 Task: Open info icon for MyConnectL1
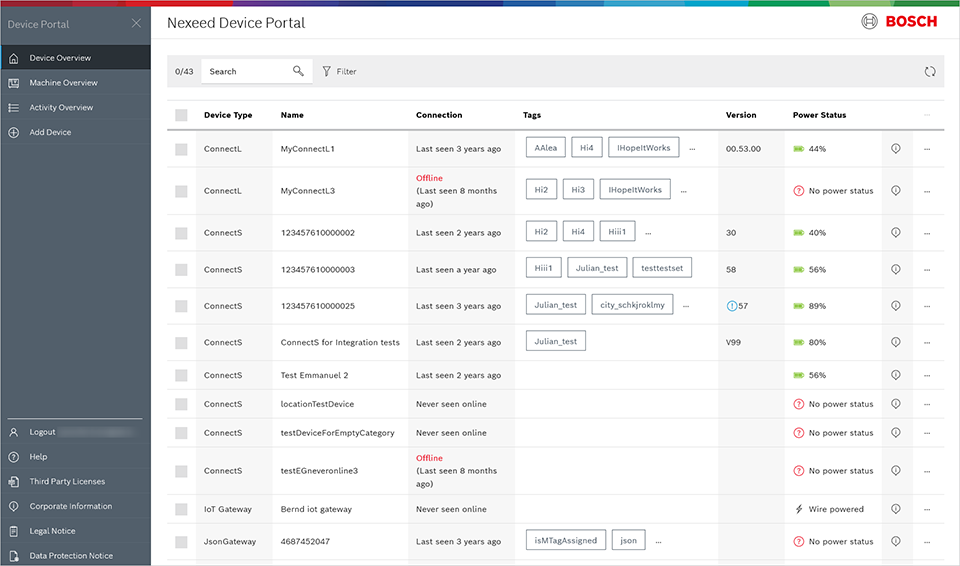pyautogui.click(x=896, y=148)
